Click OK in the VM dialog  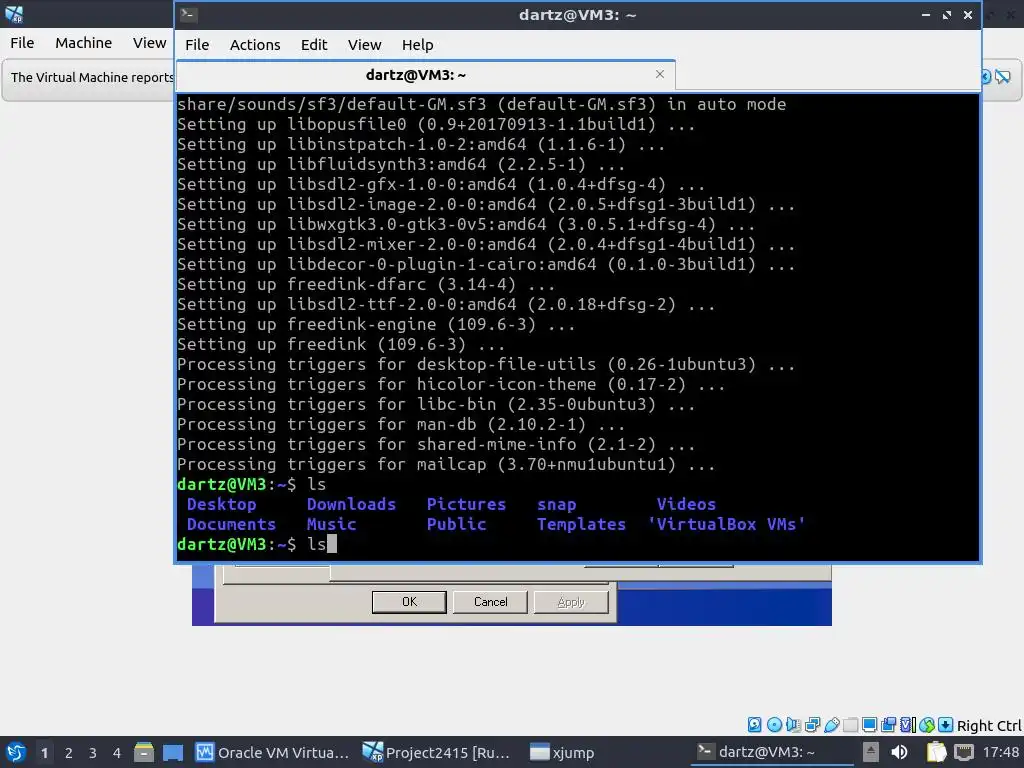pyautogui.click(x=409, y=602)
